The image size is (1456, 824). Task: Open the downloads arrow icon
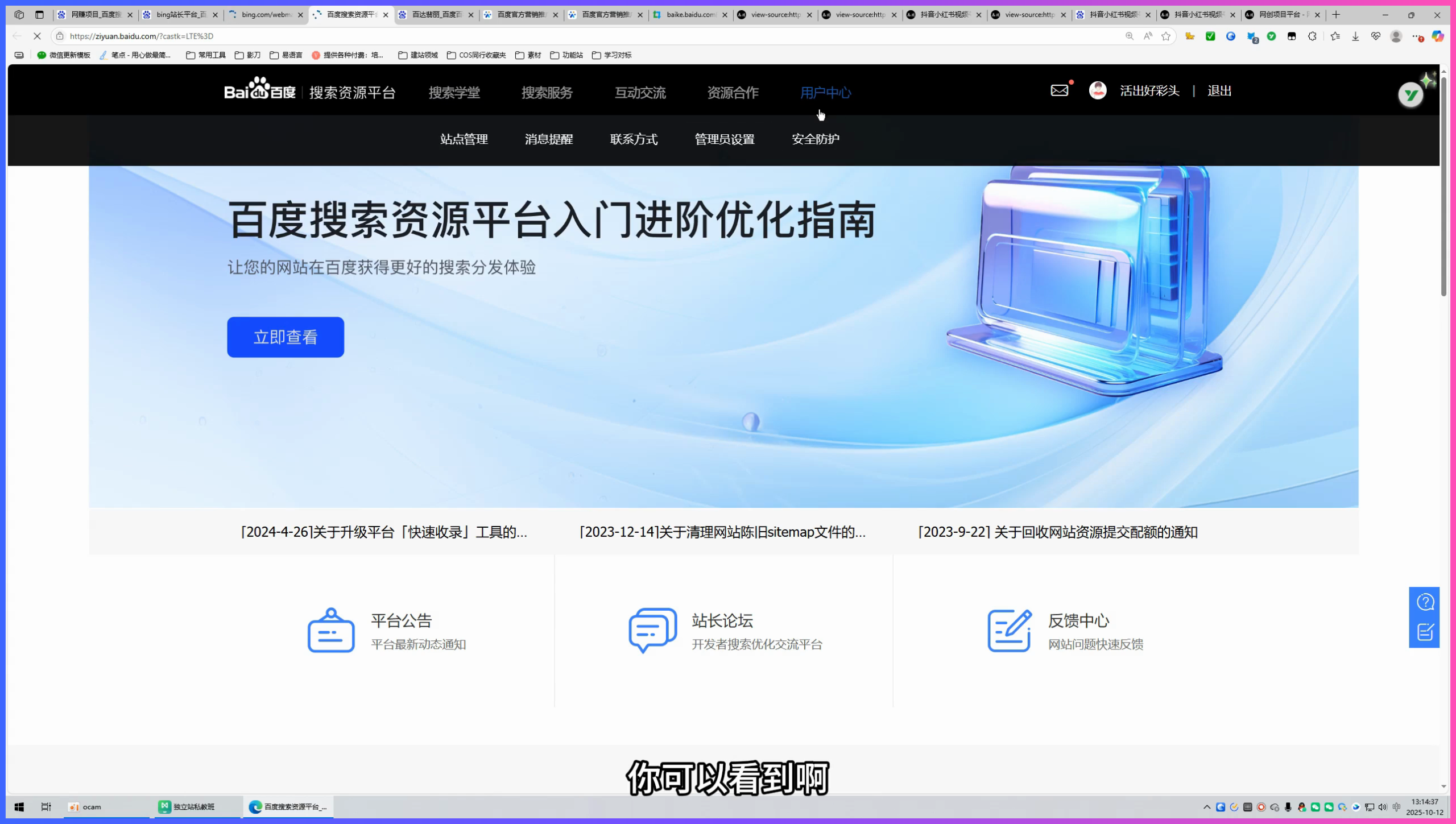point(1355,36)
